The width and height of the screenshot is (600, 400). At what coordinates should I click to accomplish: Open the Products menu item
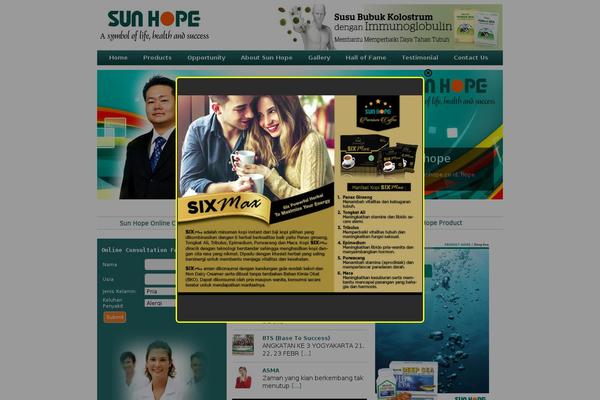pos(157,57)
